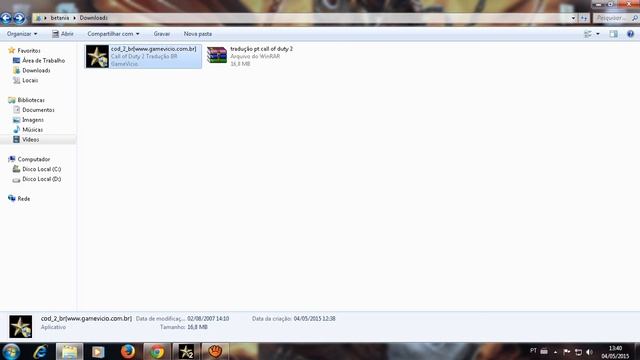The width and height of the screenshot is (640, 360).
Task: Select betania in the address path
Action: 60,18
